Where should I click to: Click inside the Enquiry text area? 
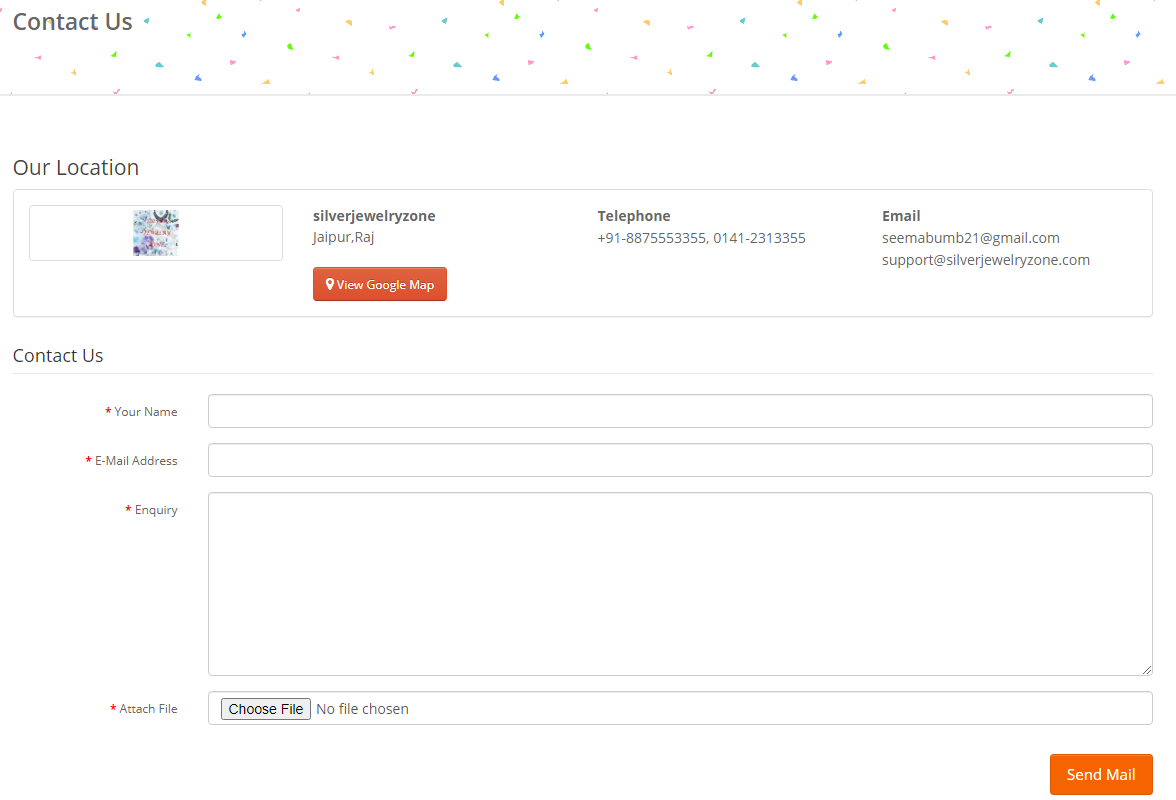coord(680,584)
